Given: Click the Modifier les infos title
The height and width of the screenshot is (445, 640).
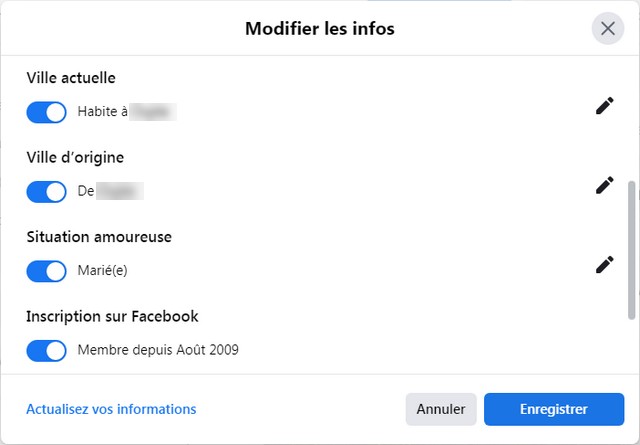Looking at the screenshot, I should (320, 29).
